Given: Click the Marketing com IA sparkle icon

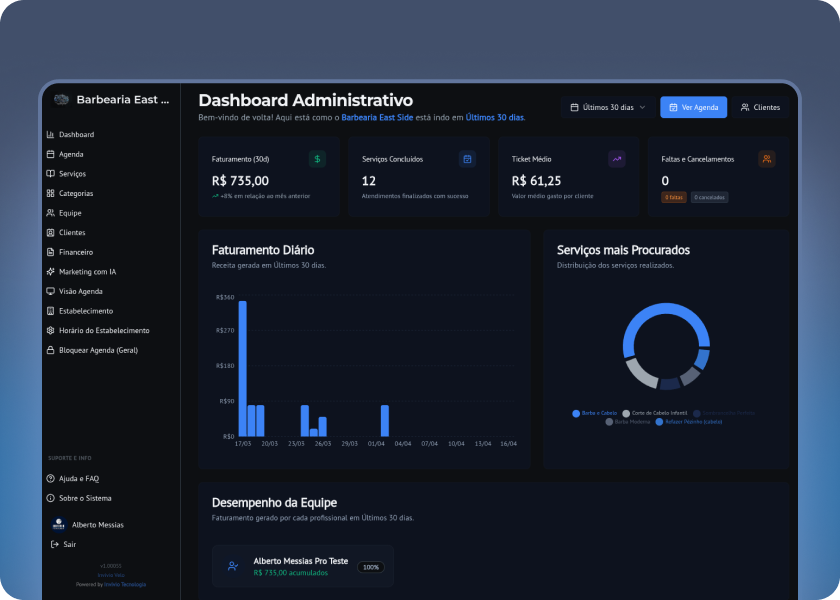Looking at the screenshot, I should [50, 272].
